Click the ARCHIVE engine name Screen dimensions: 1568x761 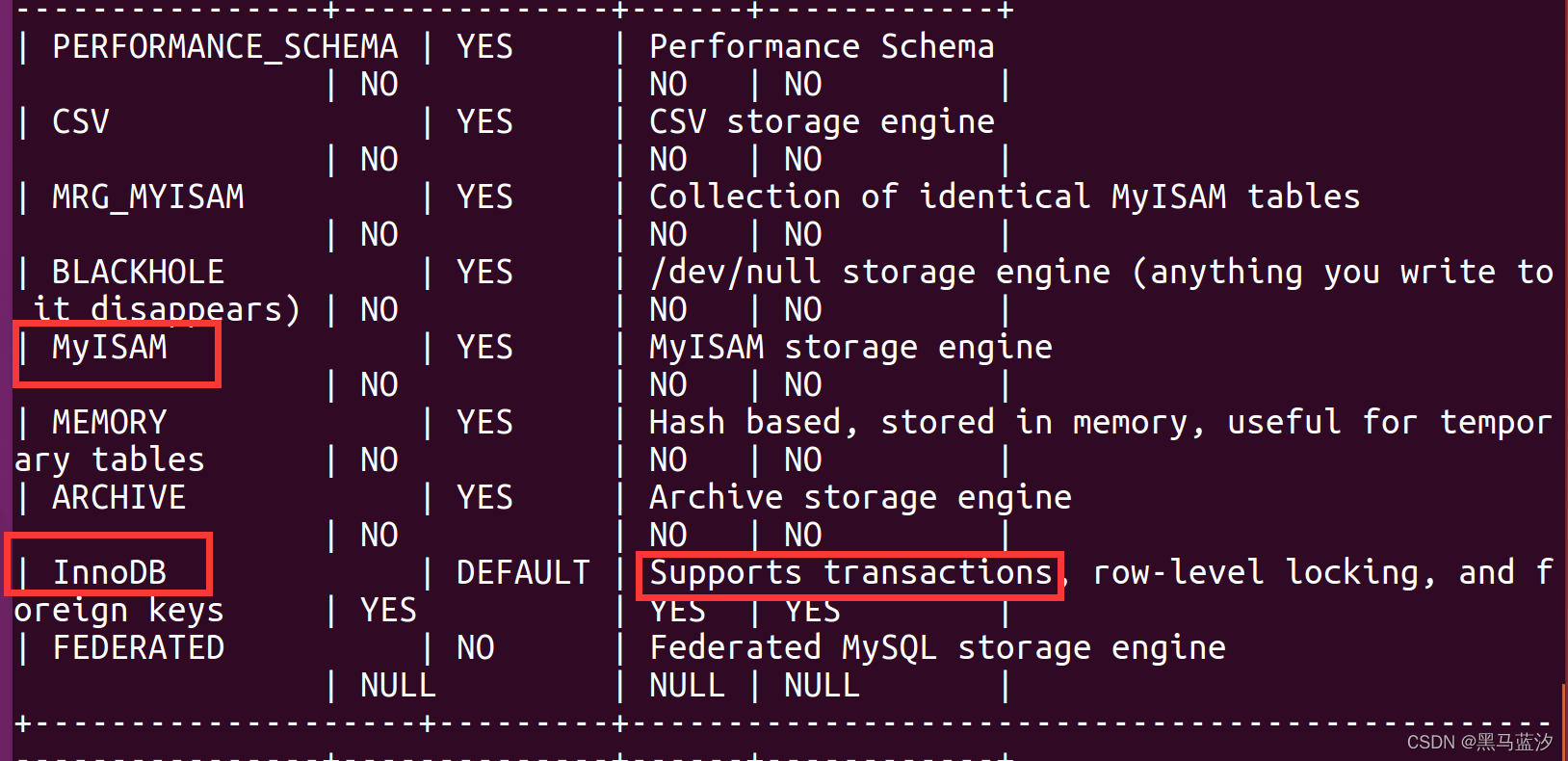(x=119, y=497)
